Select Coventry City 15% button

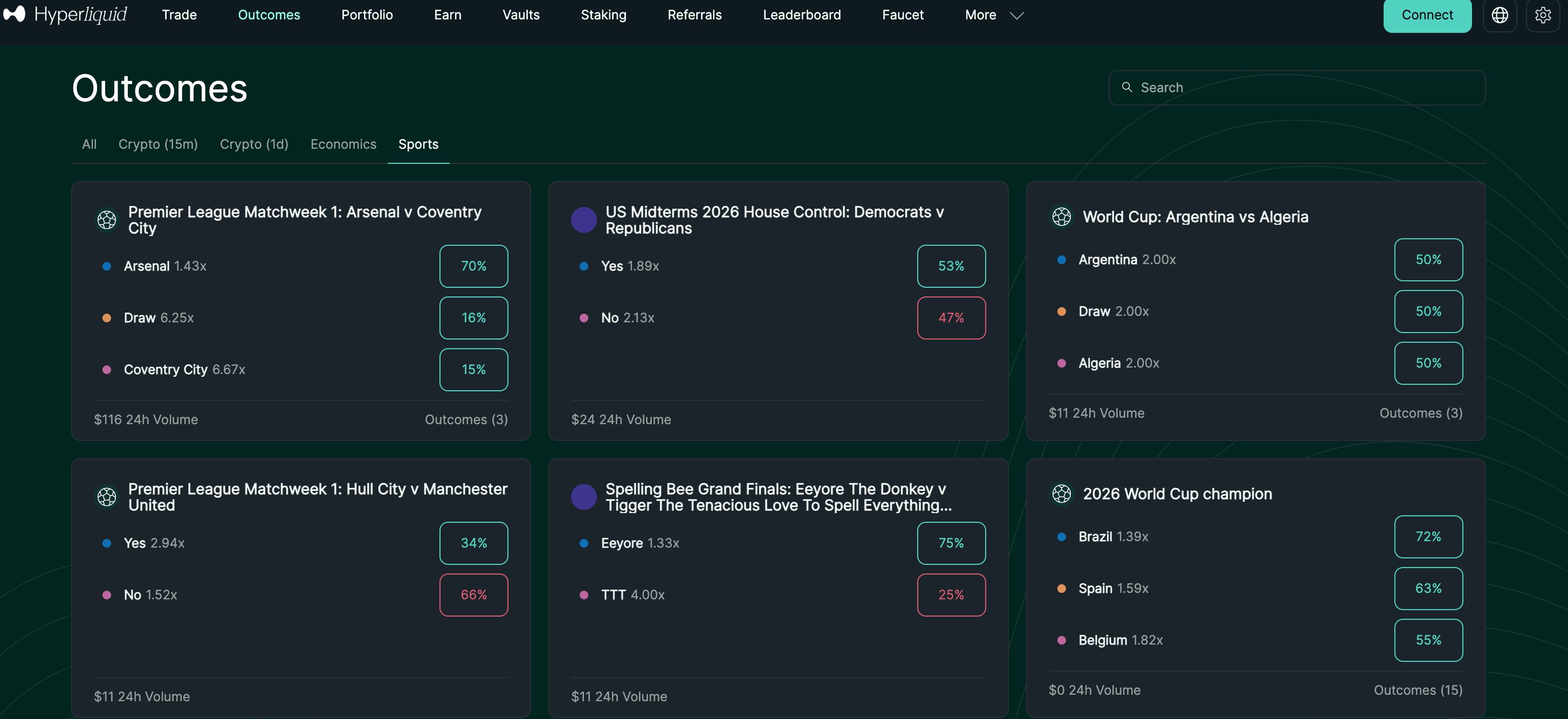coord(473,369)
